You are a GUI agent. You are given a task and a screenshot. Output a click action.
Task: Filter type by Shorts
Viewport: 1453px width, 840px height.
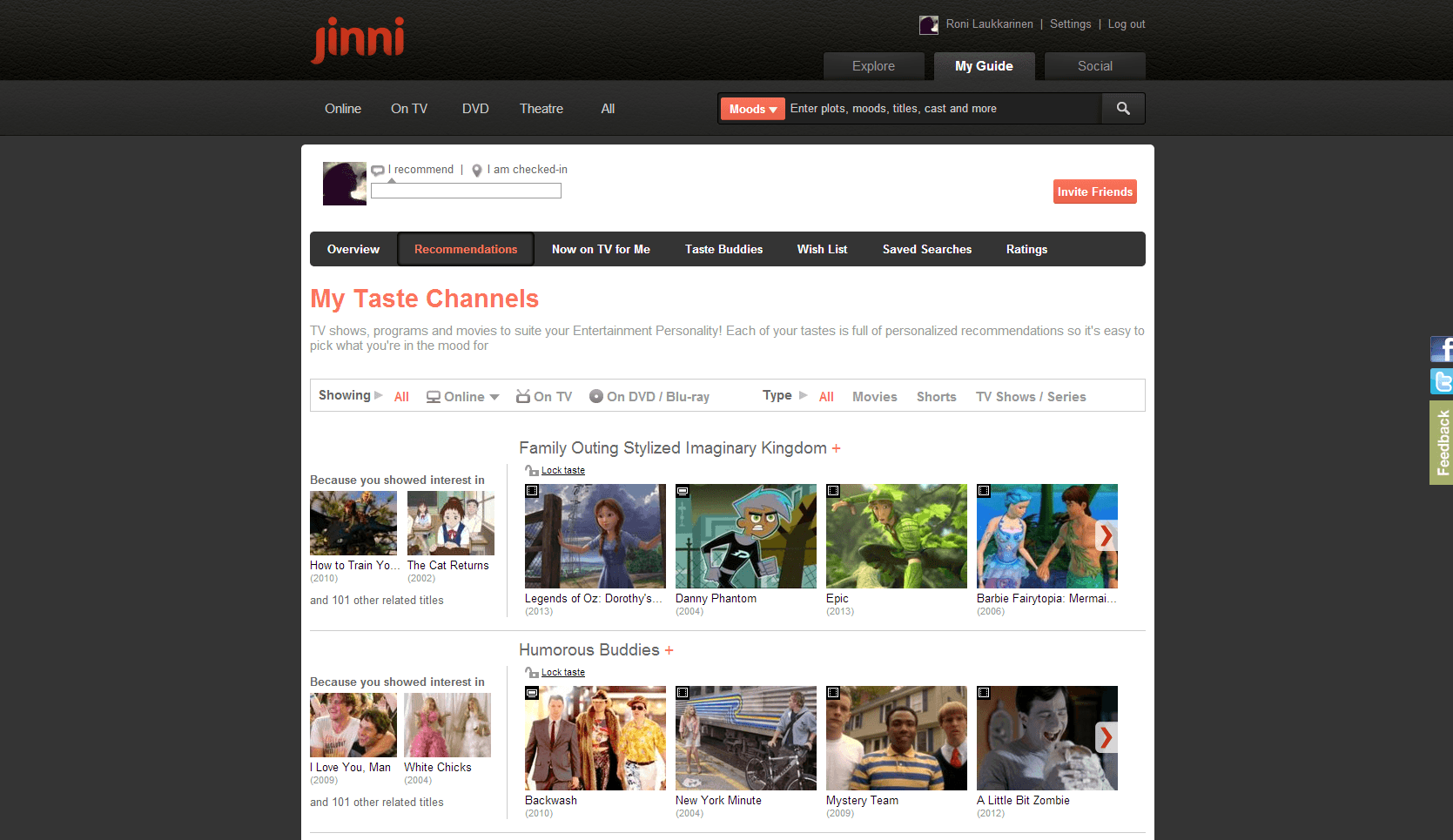click(x=937, y=397)
